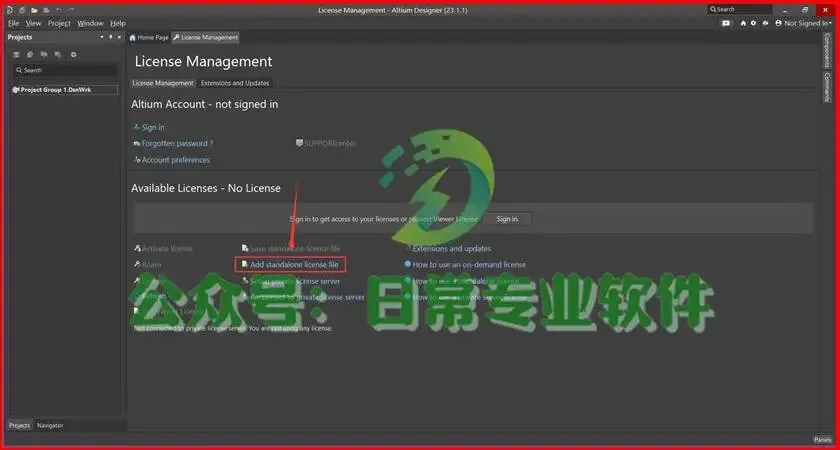Open the Not Signed In account dropdown
840x450 pixels.
click(x=803, y=24)
